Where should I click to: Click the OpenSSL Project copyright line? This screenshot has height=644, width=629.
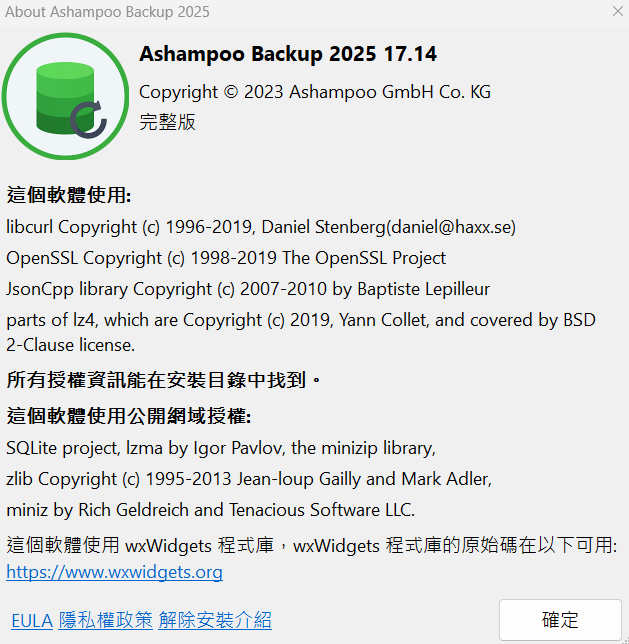click(226, 258)
